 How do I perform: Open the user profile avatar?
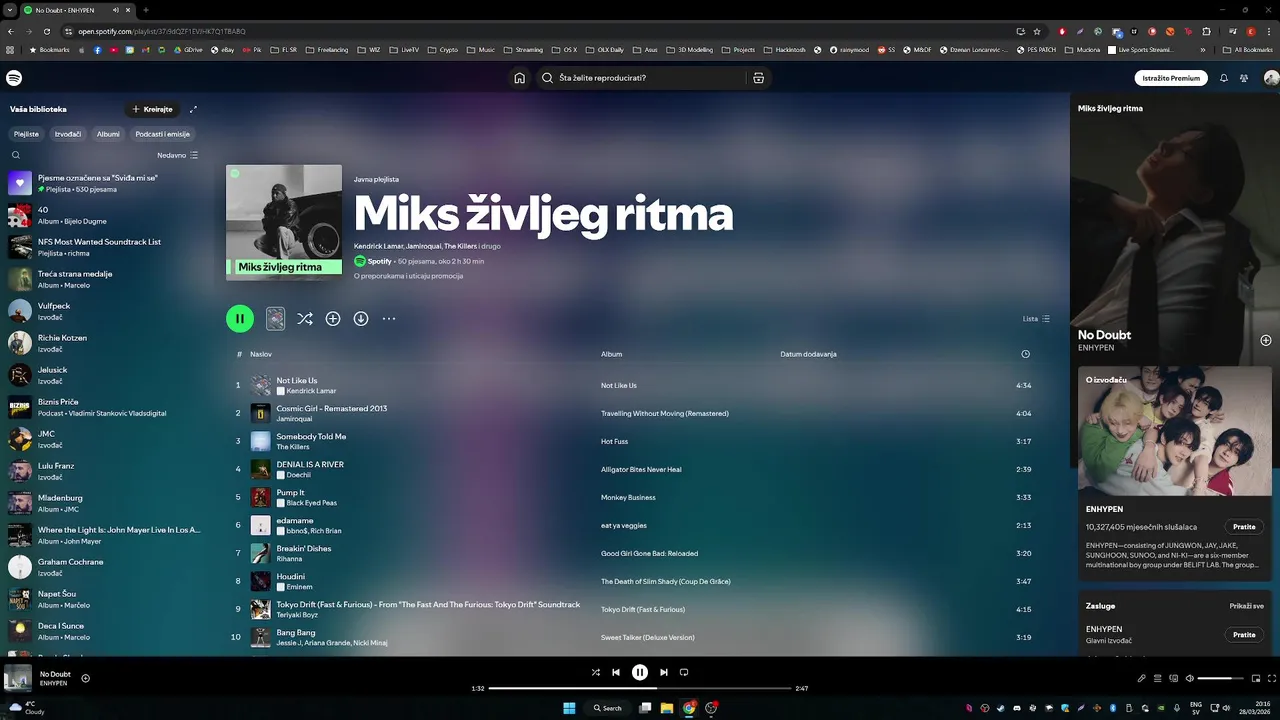pyautogui.click(x=1271, y=78)
